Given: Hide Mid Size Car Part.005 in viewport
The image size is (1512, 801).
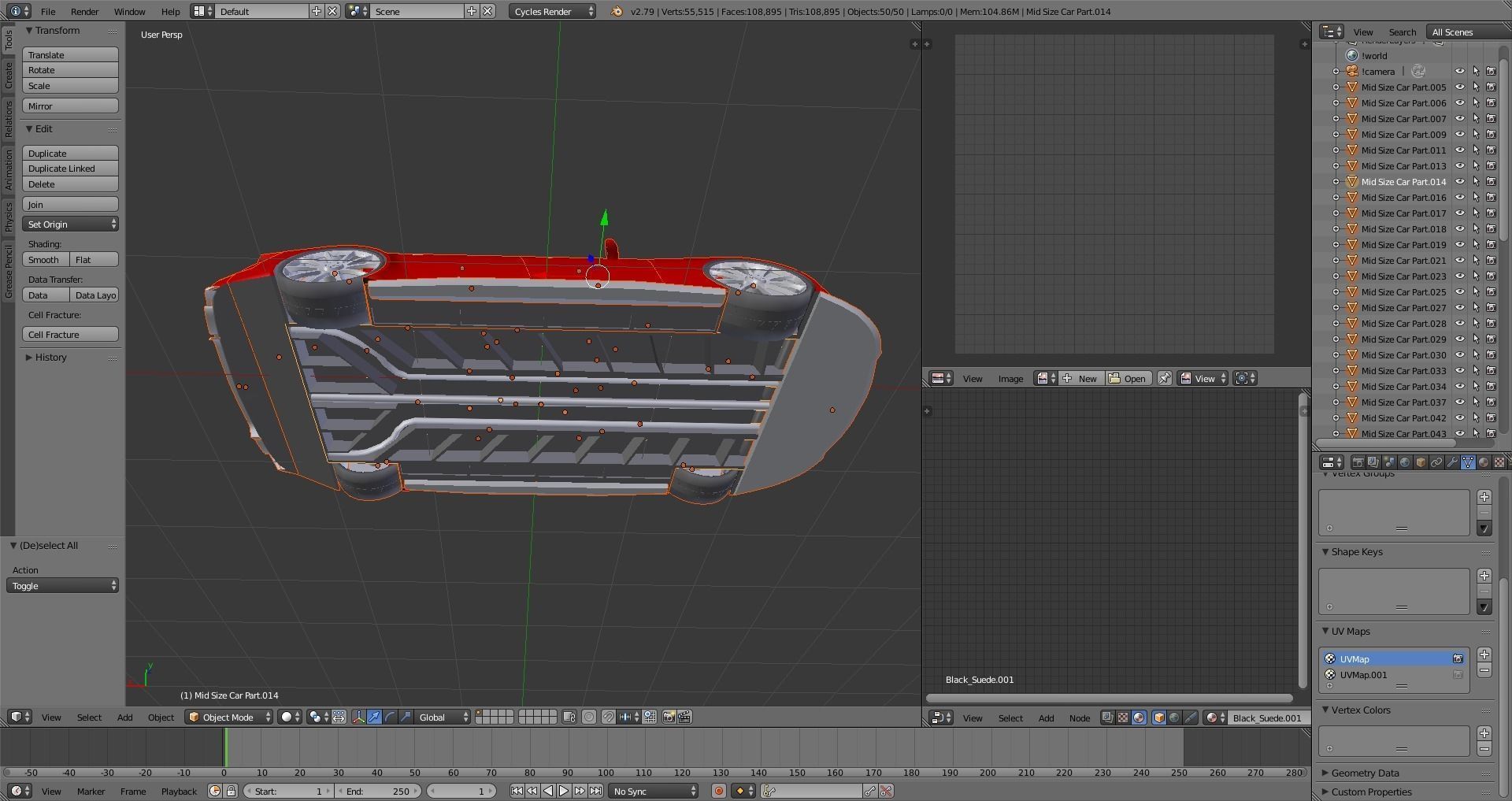Looking at the screenshot, I should 1459,87.
